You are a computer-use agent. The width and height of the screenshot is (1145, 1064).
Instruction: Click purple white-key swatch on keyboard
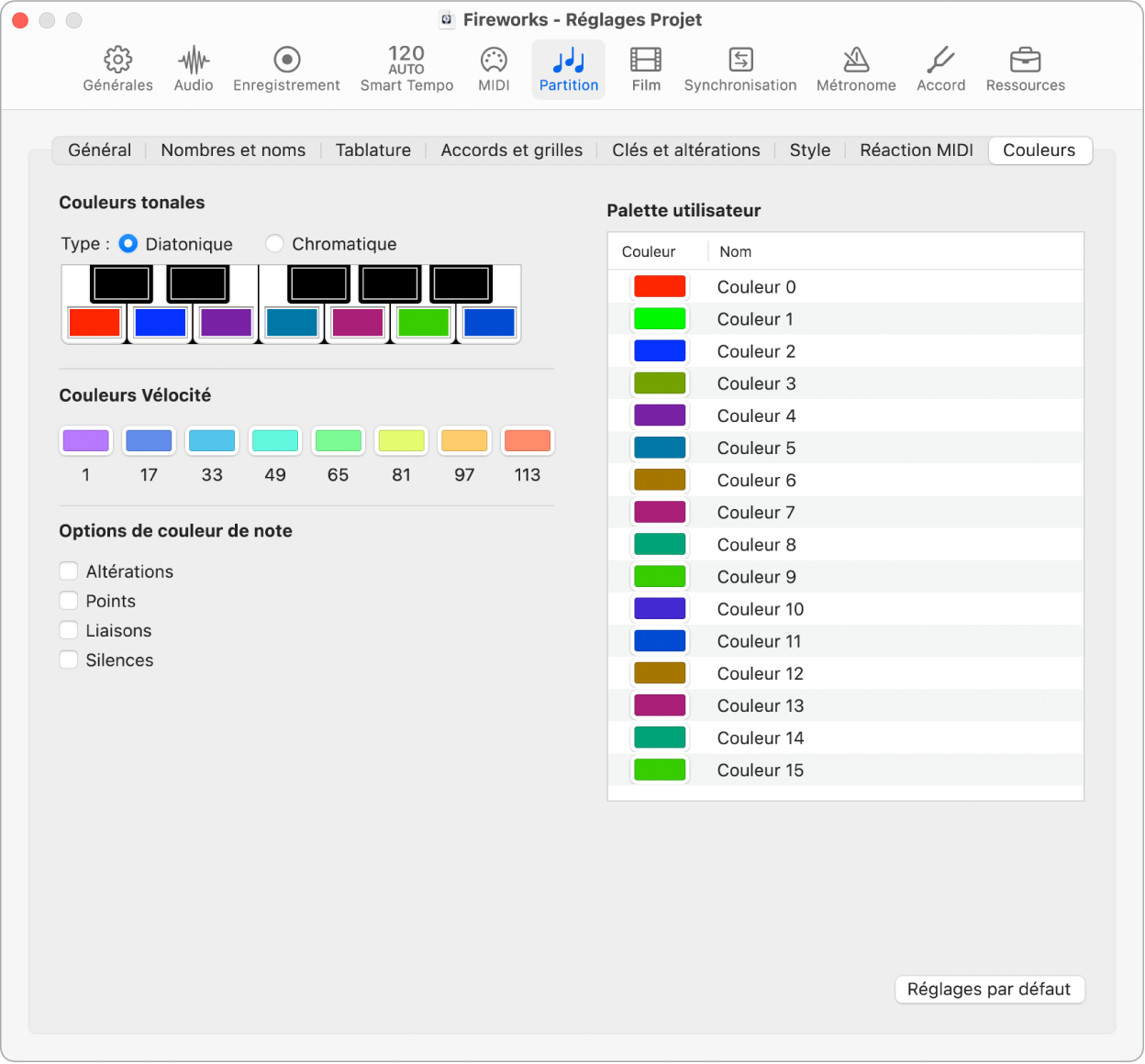click(226, 323)
